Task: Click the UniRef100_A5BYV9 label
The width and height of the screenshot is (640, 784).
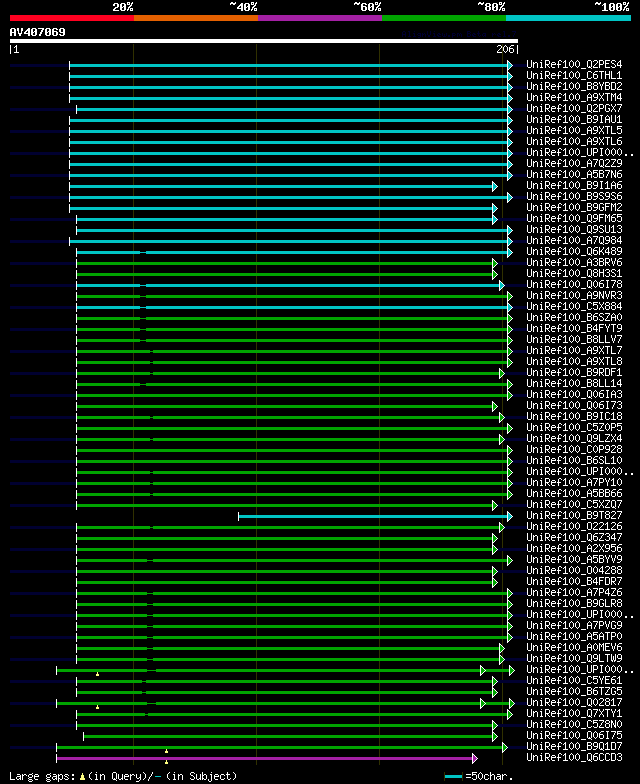Action: (574, 560)
